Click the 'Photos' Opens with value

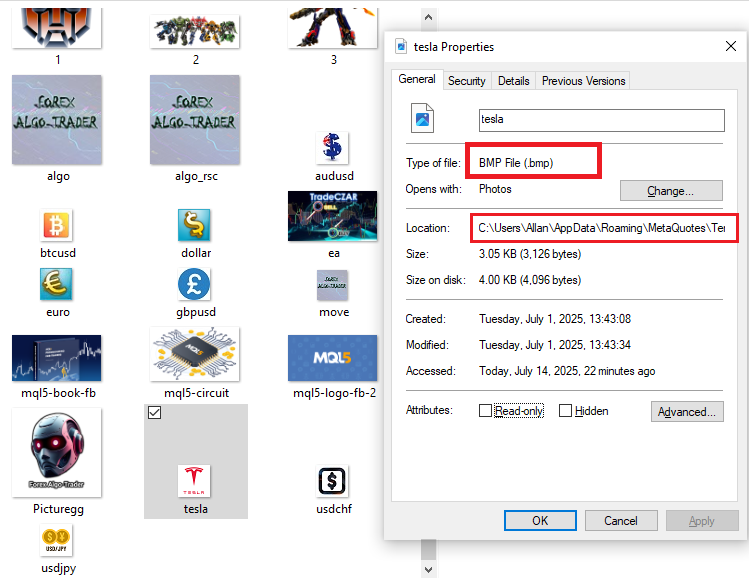click(x=495, y=189)
